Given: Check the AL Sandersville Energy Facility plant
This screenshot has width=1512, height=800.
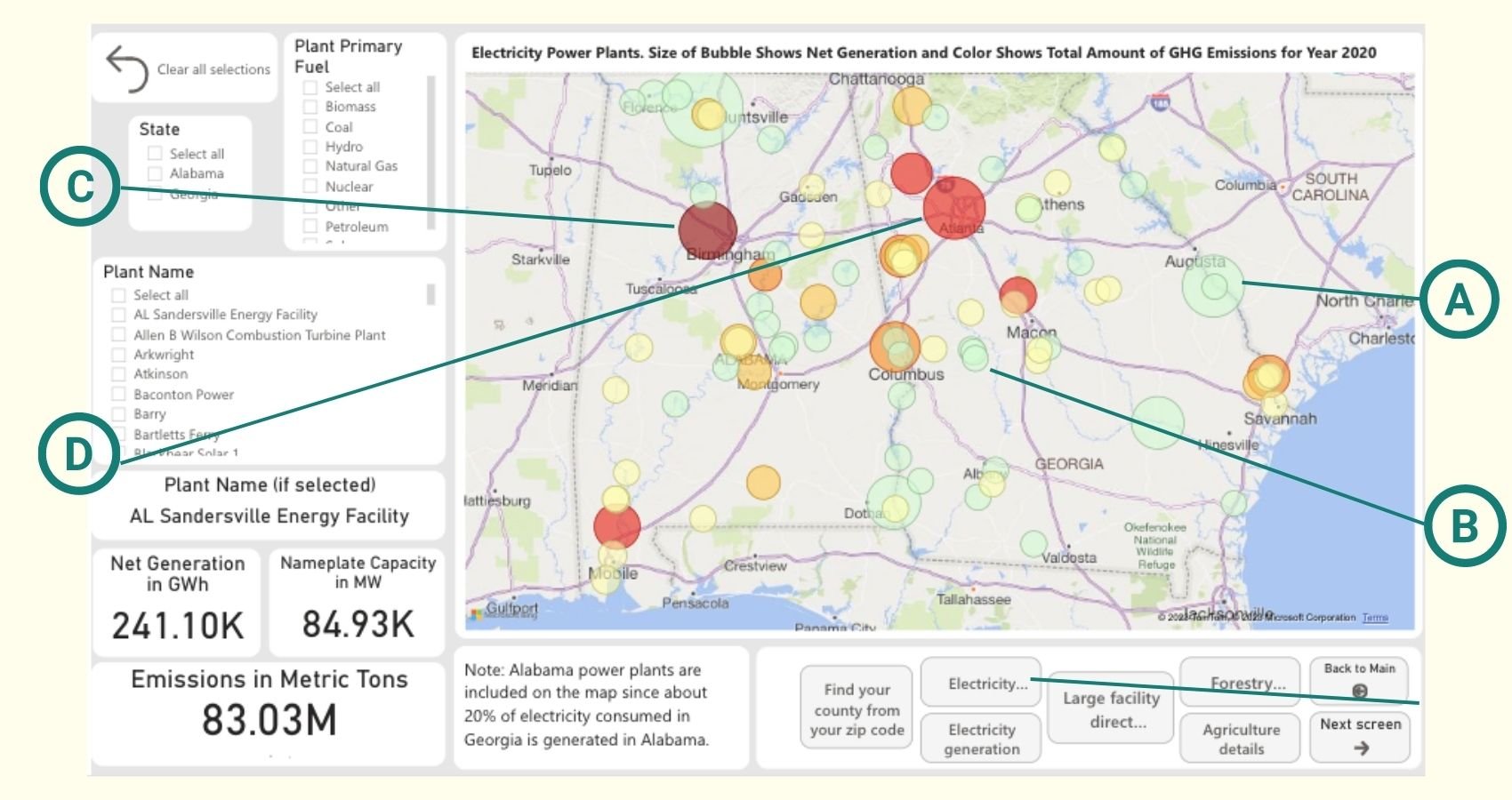Looking at the screenshot, I should tap(117, 315).
